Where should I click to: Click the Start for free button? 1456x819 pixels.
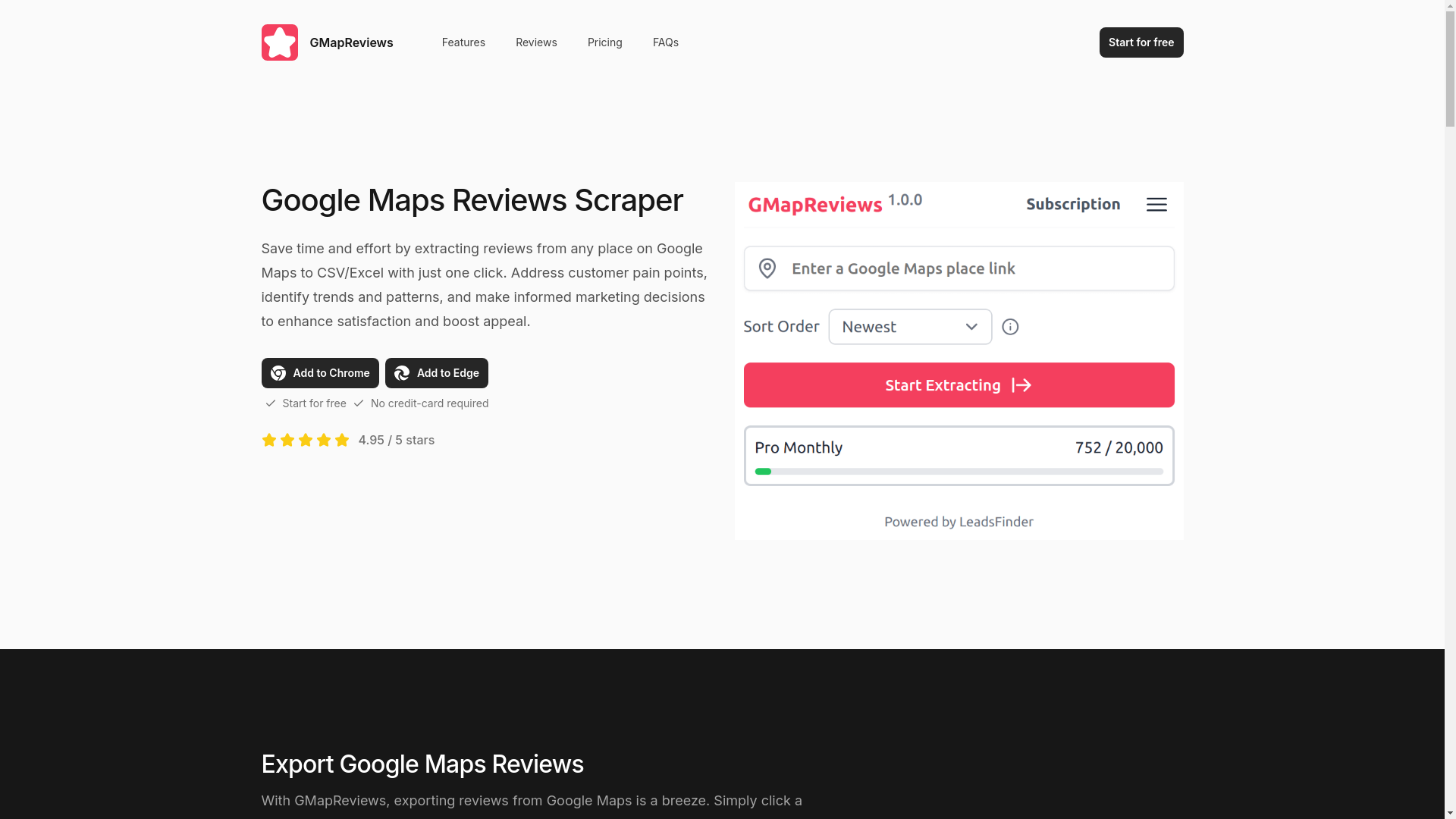pyautogui.click(x=1141, y=42)
